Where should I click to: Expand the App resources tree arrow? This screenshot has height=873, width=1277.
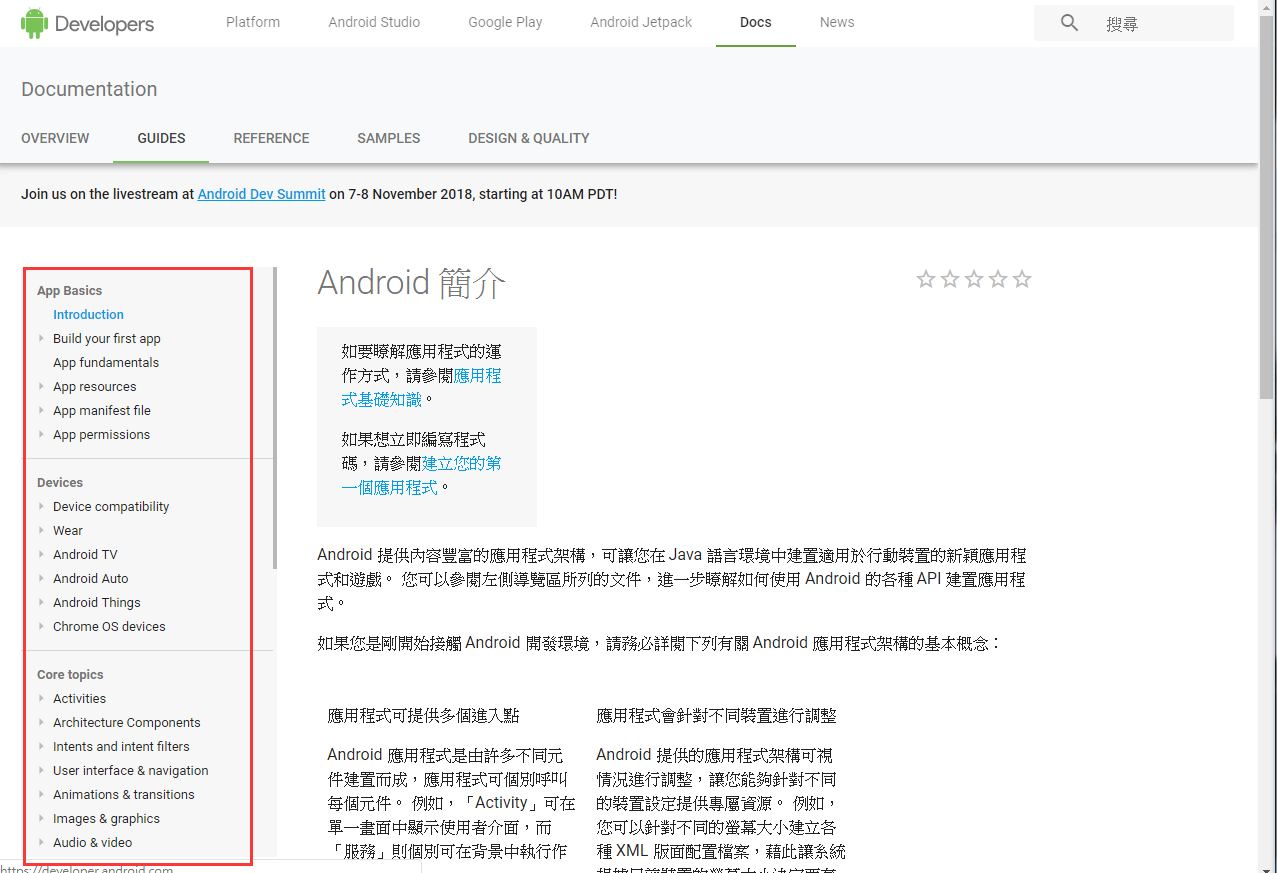tap(41, 386)
